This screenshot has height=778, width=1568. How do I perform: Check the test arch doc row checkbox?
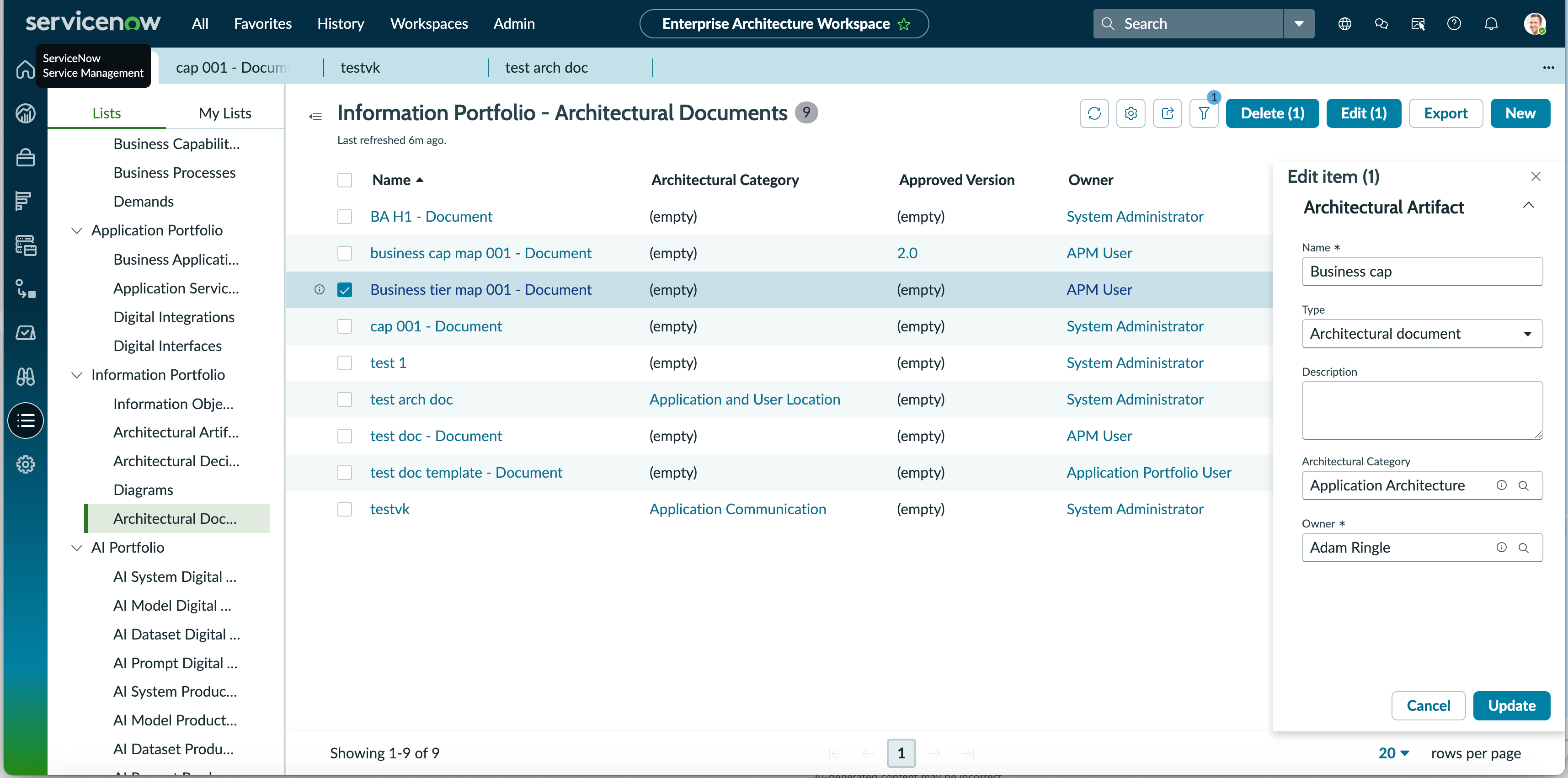[345, 400]
